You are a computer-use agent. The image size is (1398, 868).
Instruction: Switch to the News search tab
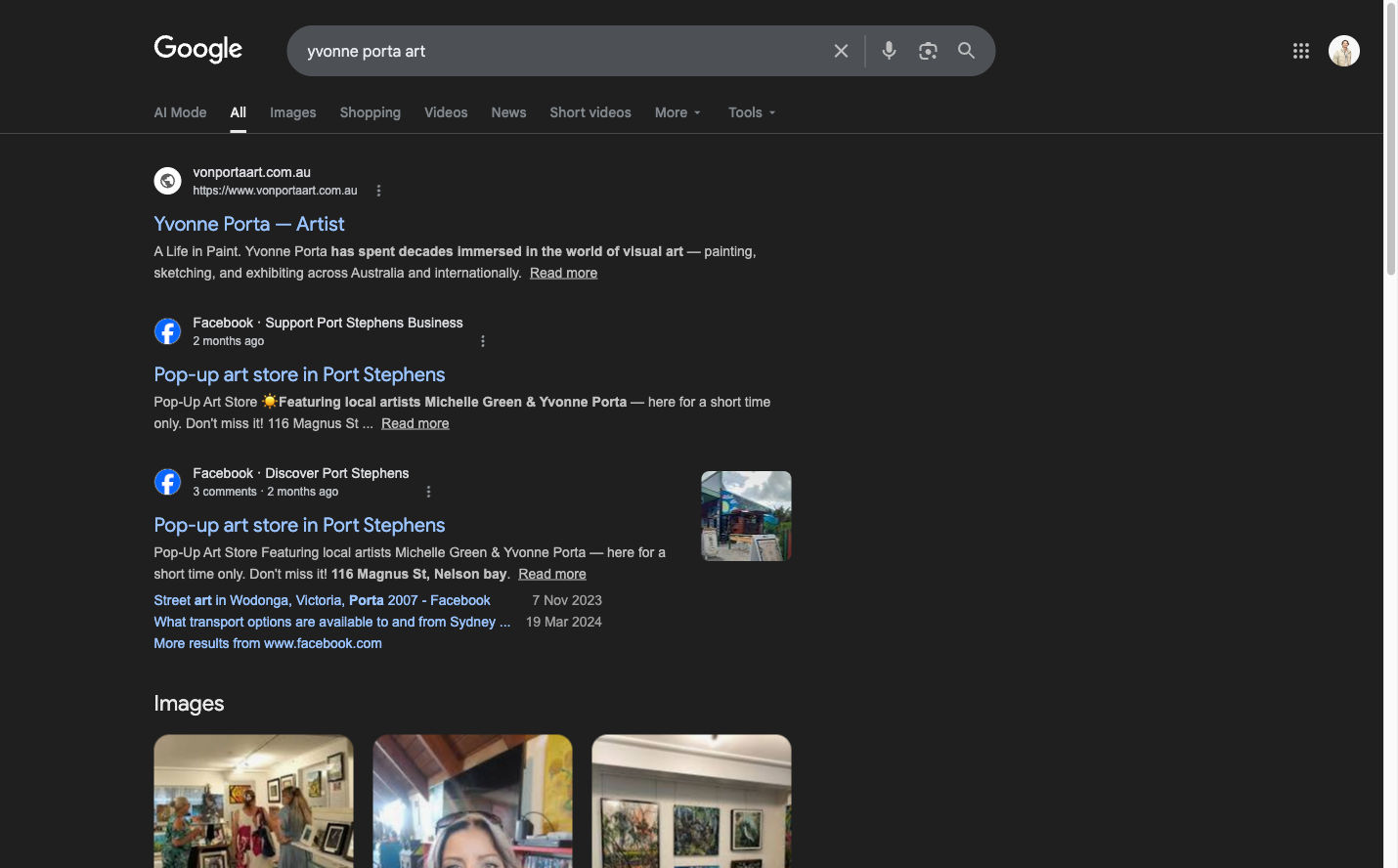[508, 112]
